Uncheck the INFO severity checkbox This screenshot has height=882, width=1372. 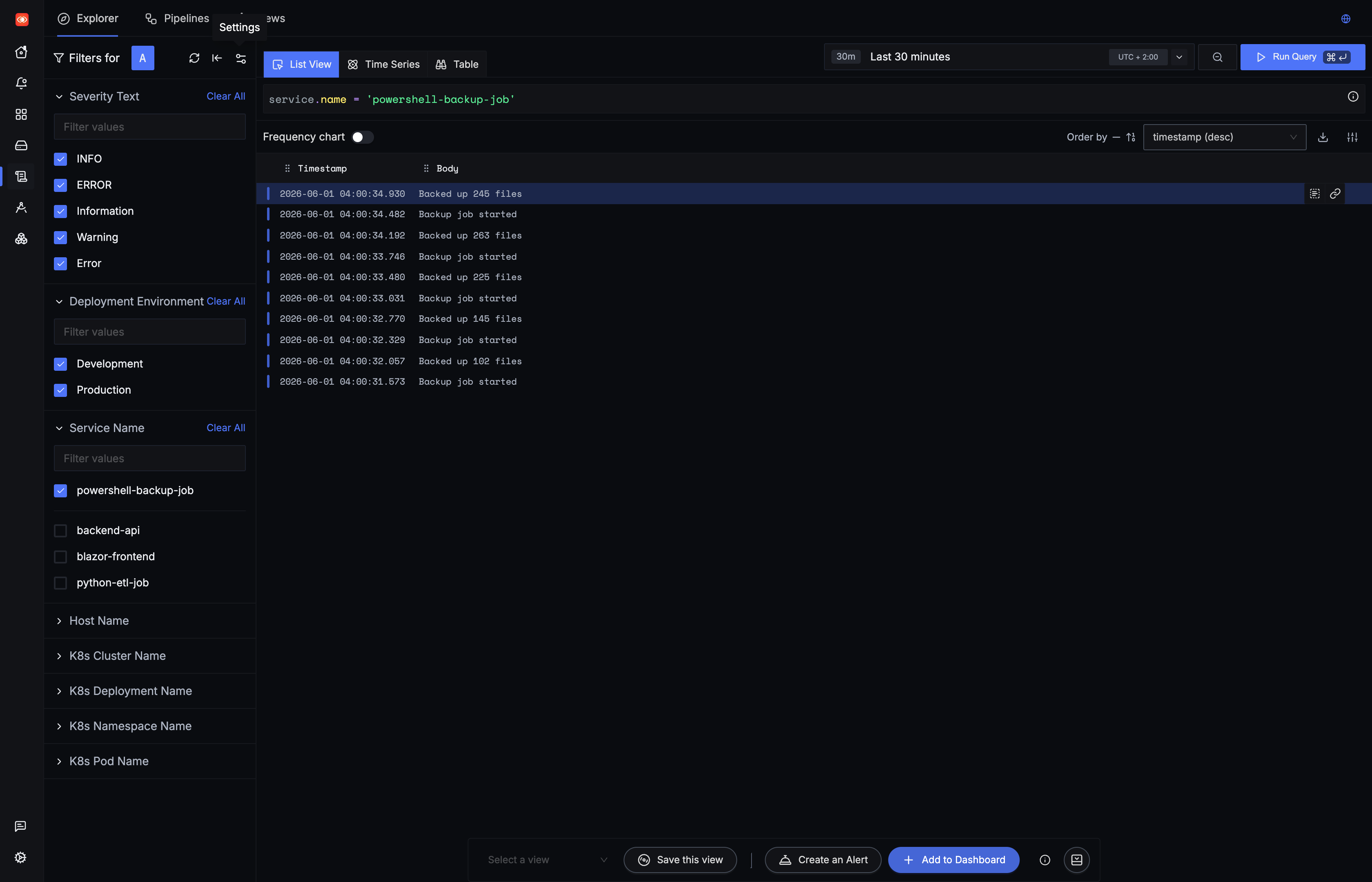coord(60,159)
